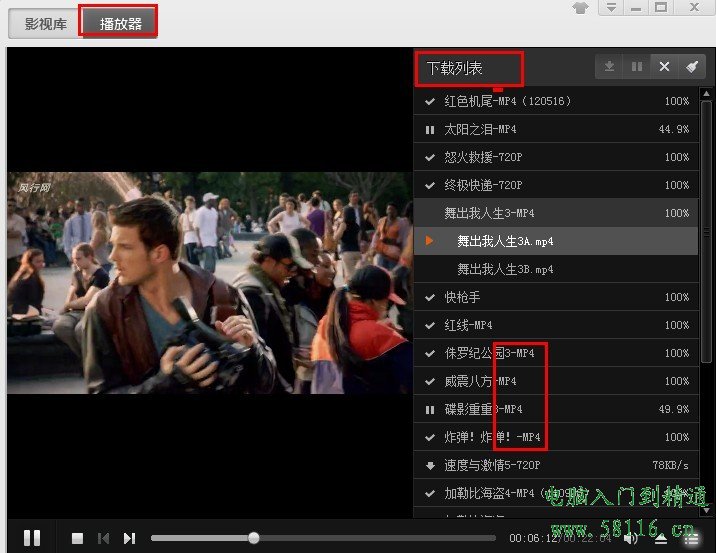Play 舞出我人生3A.mp4

coord(556,241)
